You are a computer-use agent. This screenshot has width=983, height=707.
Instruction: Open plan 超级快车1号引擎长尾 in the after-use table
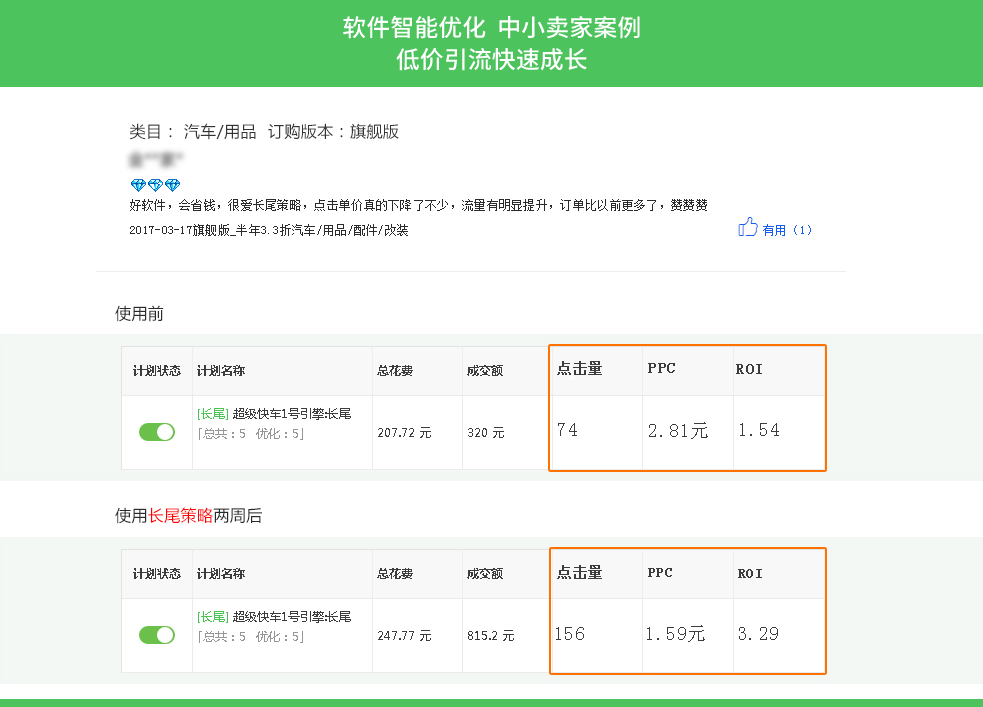tap(291, 617)
